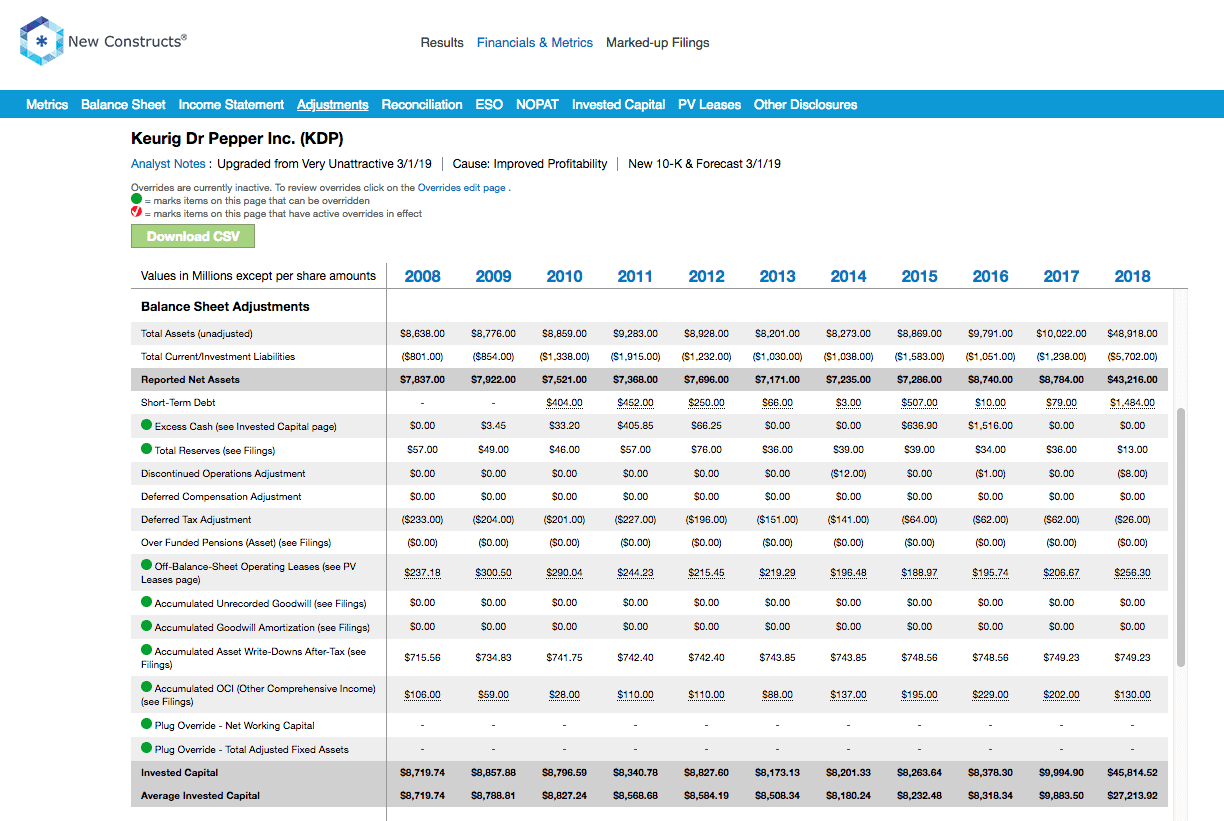Click green dot beside Plug Override - Total Adjusted Fixed Assets
Image resolution: width=1224 pixels, height=821 pixels.
coord(147,748)
